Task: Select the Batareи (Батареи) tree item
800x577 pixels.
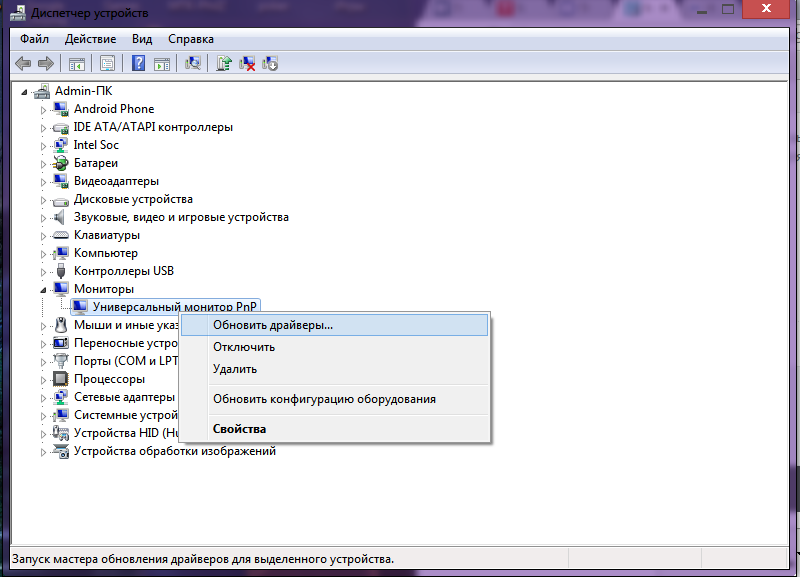Action: click(96, 163)
